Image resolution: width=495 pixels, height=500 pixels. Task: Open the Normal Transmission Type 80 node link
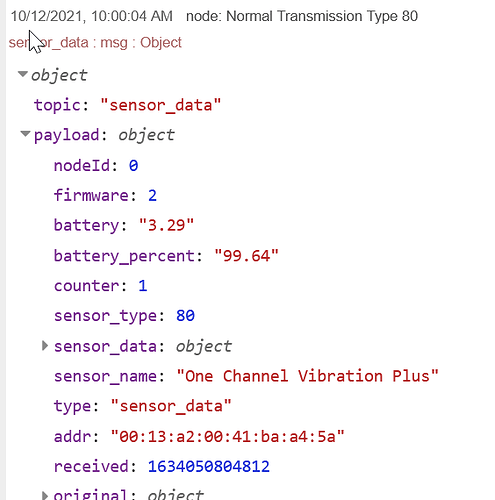coord(302,16)
